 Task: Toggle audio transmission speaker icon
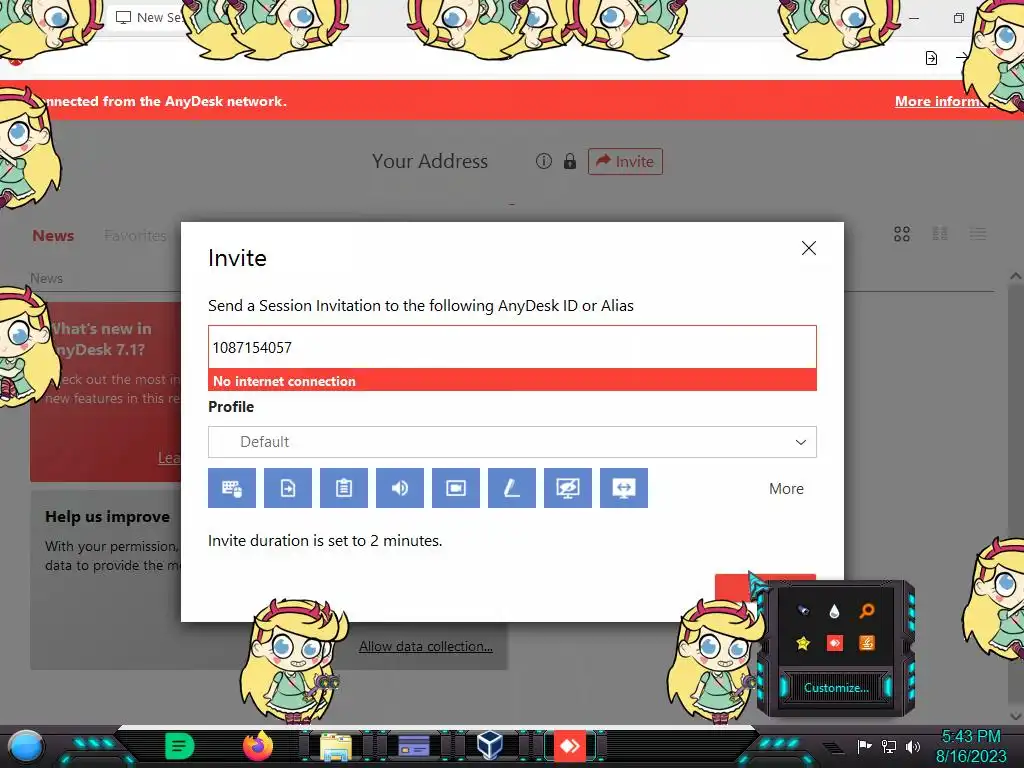click(x=400, y=488)
